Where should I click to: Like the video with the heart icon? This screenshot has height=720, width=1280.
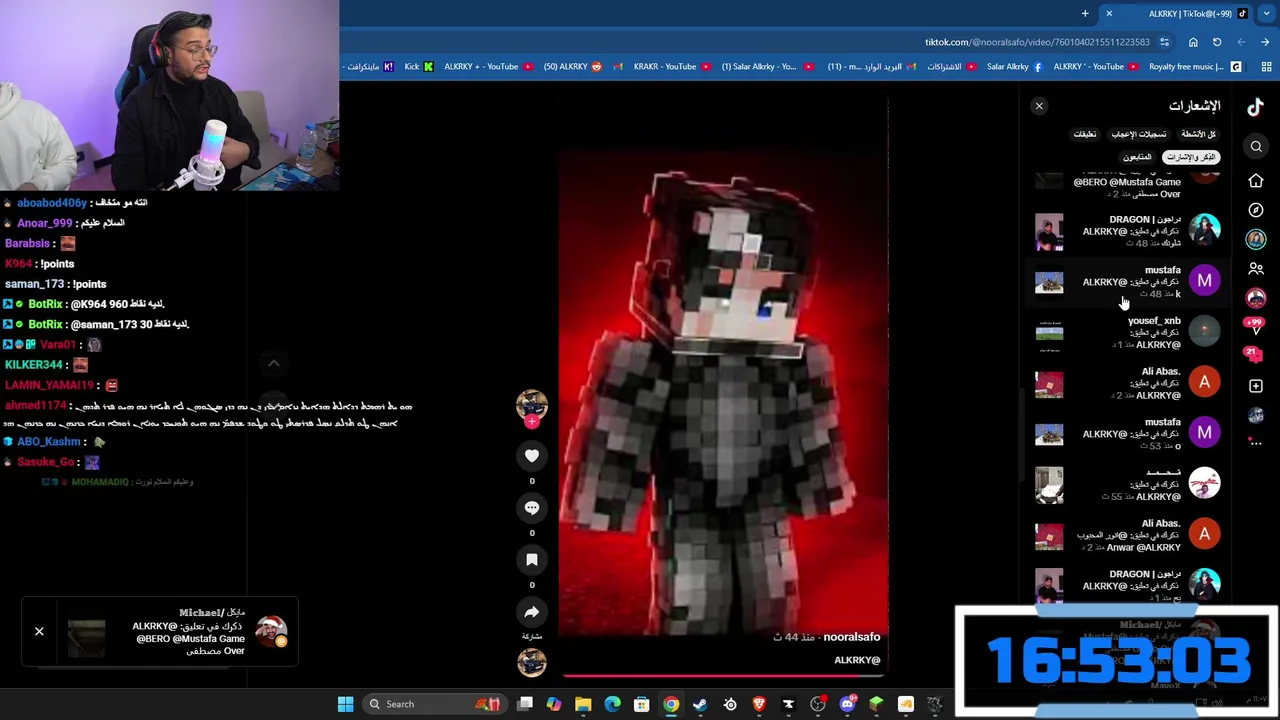[x=532, y=456]
